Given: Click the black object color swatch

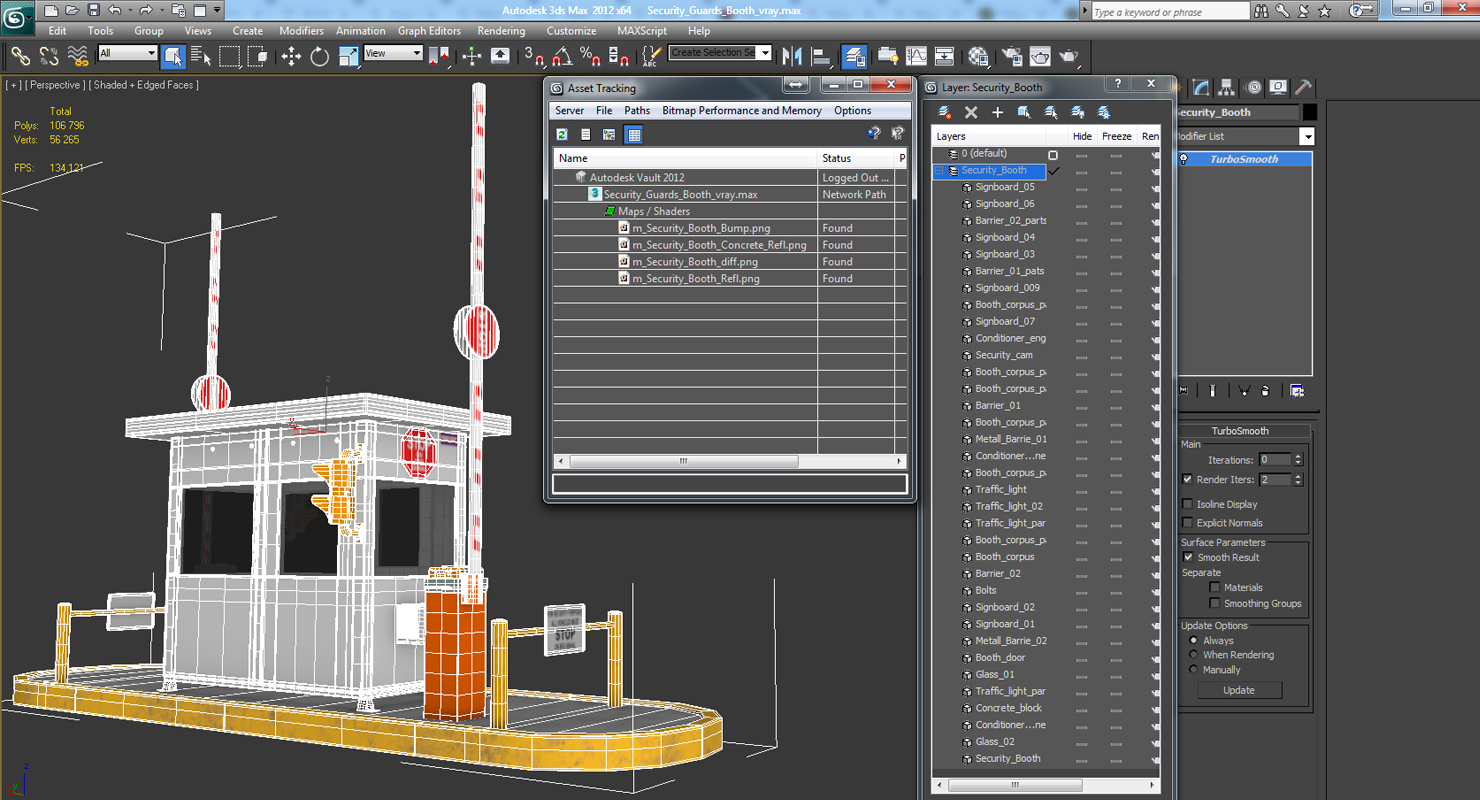Looking at the screenshot, I should (x=1310, y=113).
